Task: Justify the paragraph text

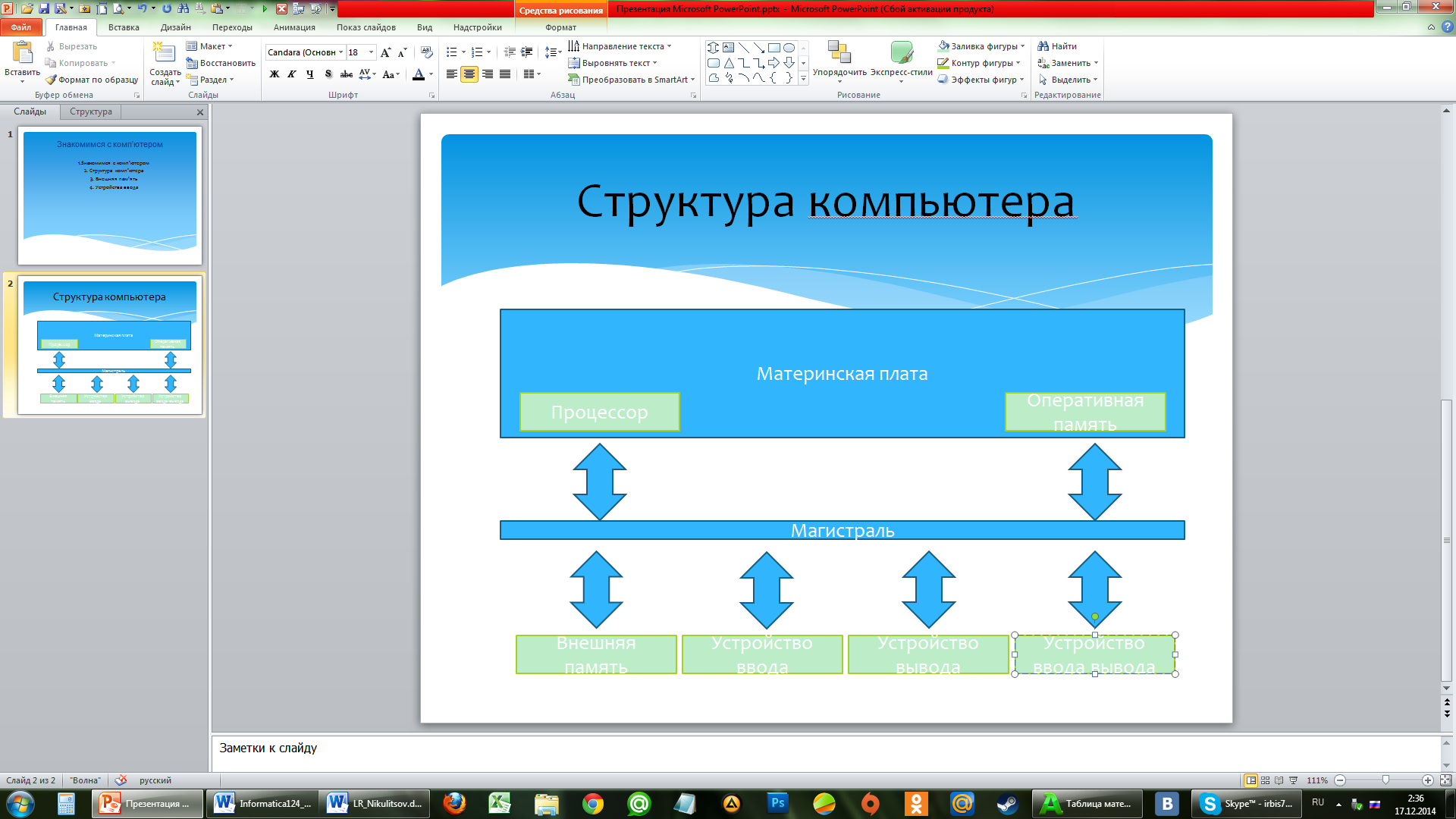Action: coord(504,74)
